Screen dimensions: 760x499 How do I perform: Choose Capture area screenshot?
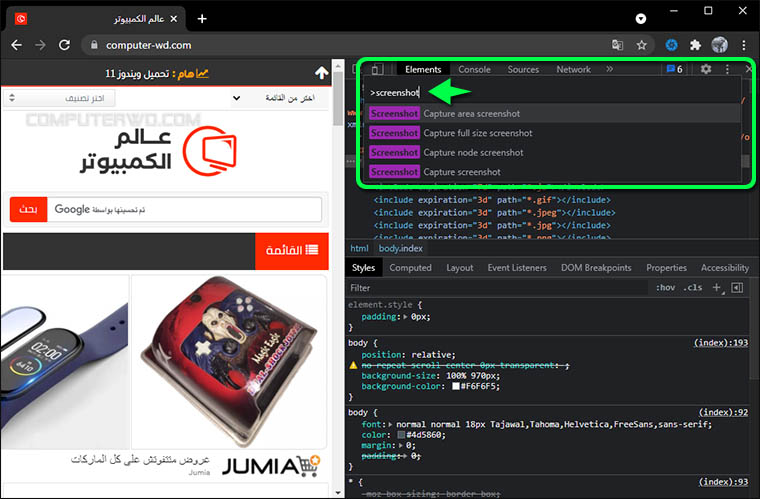coord(553,113)
